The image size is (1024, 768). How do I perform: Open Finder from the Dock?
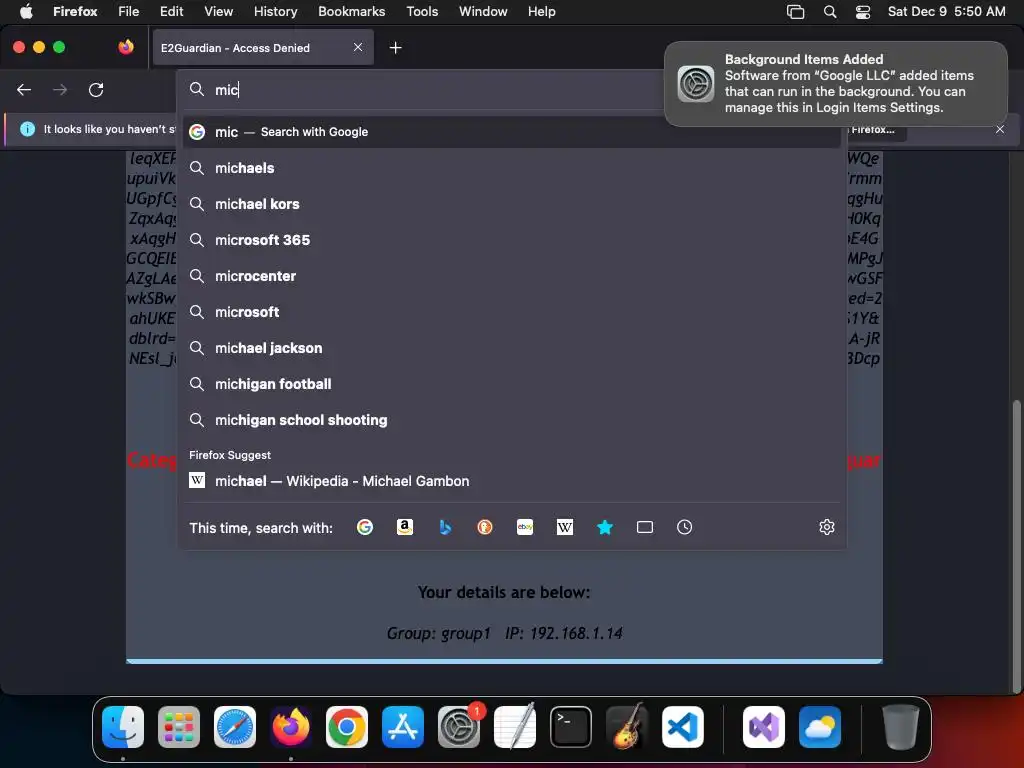123,727
